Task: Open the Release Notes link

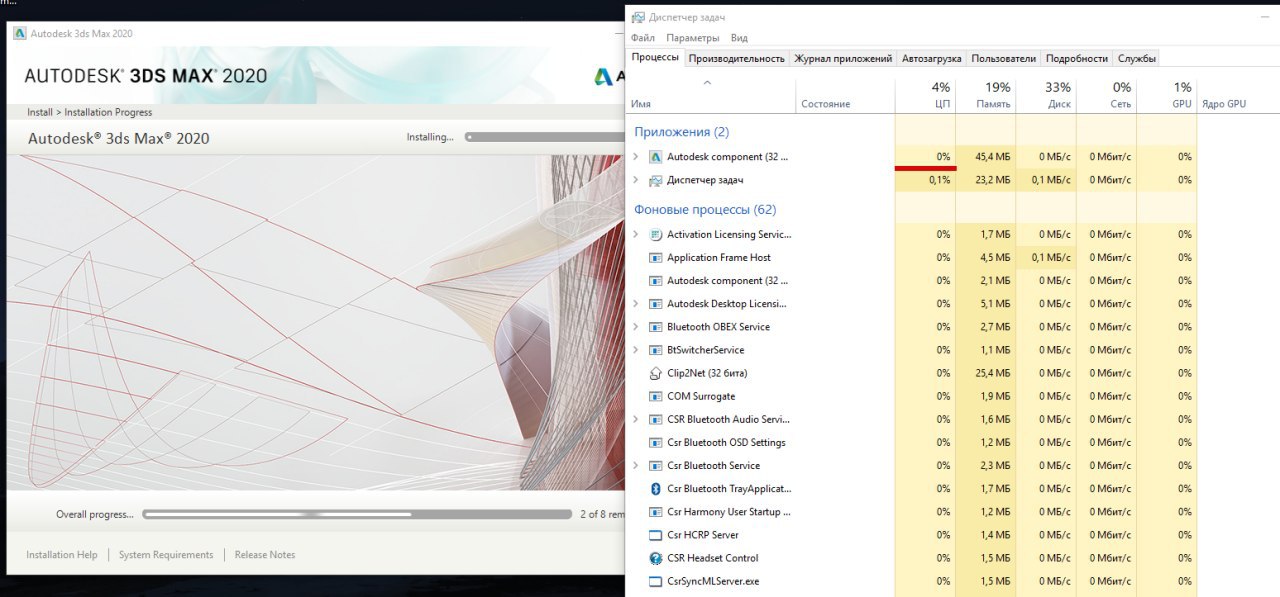Action: pos(265,555)
